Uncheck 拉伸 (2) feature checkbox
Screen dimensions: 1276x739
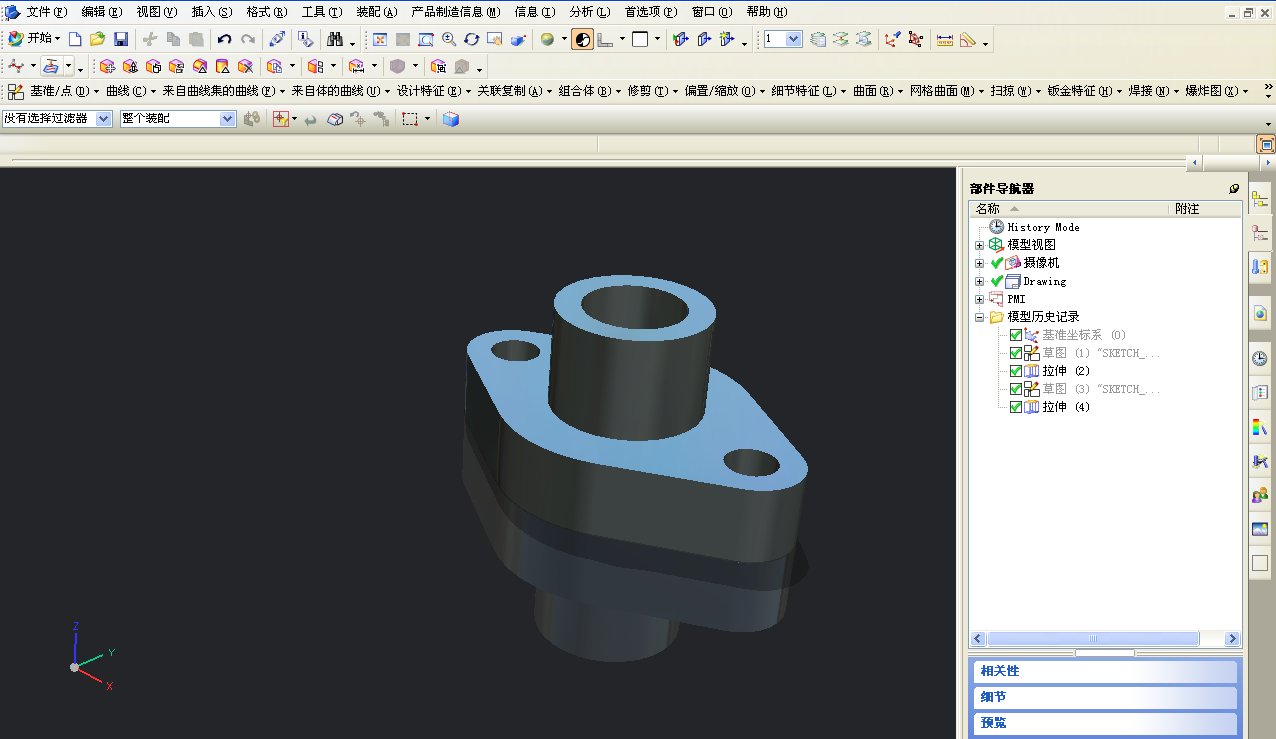(x=1016, y=371)
